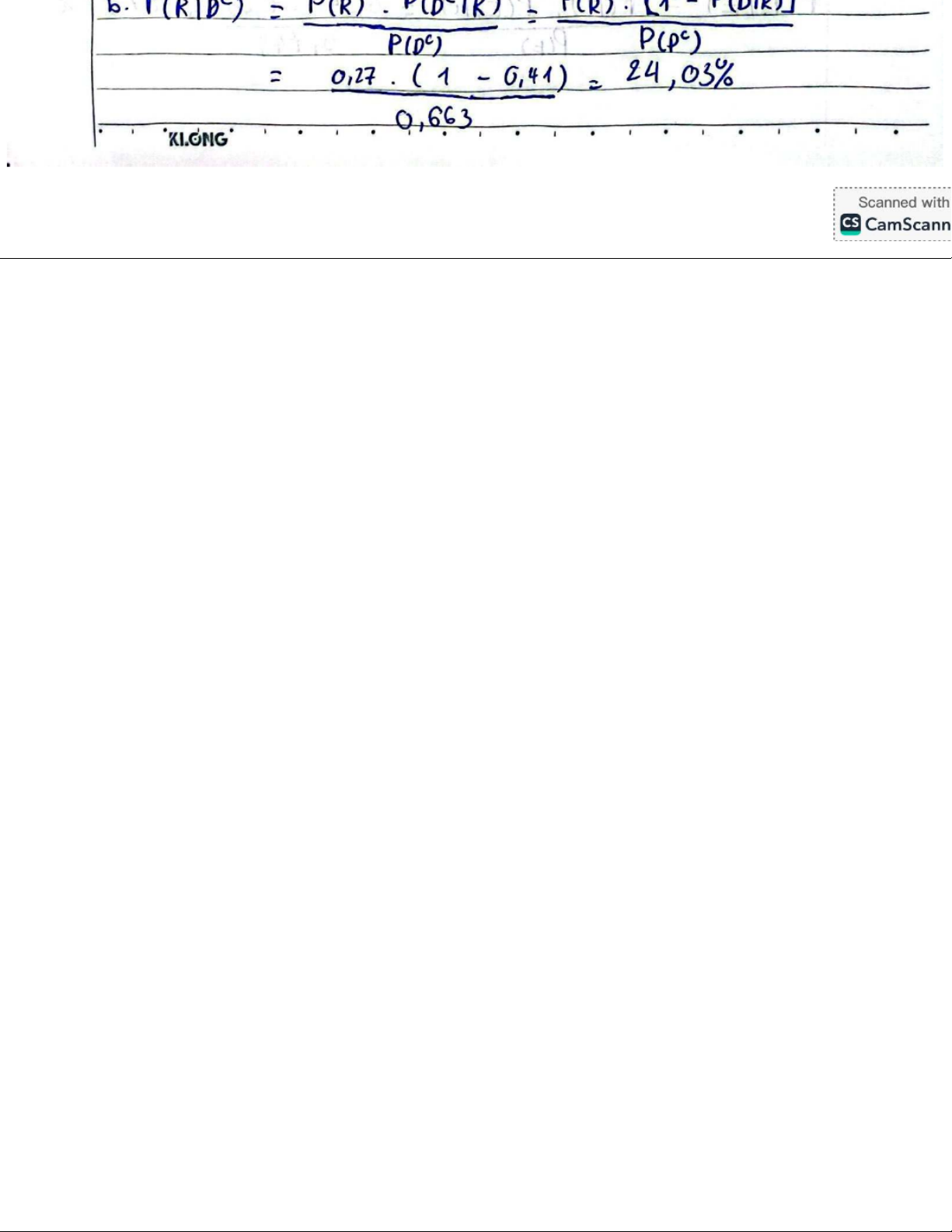Click the KLONG paper brand label

(x=198, y=140)
